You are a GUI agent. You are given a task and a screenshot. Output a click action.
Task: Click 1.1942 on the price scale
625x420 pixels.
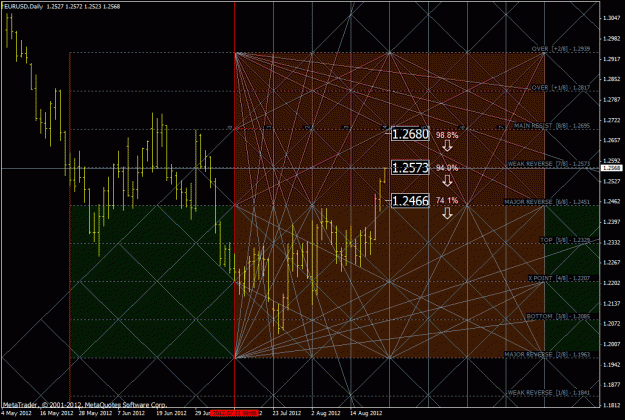pos(612,364)
